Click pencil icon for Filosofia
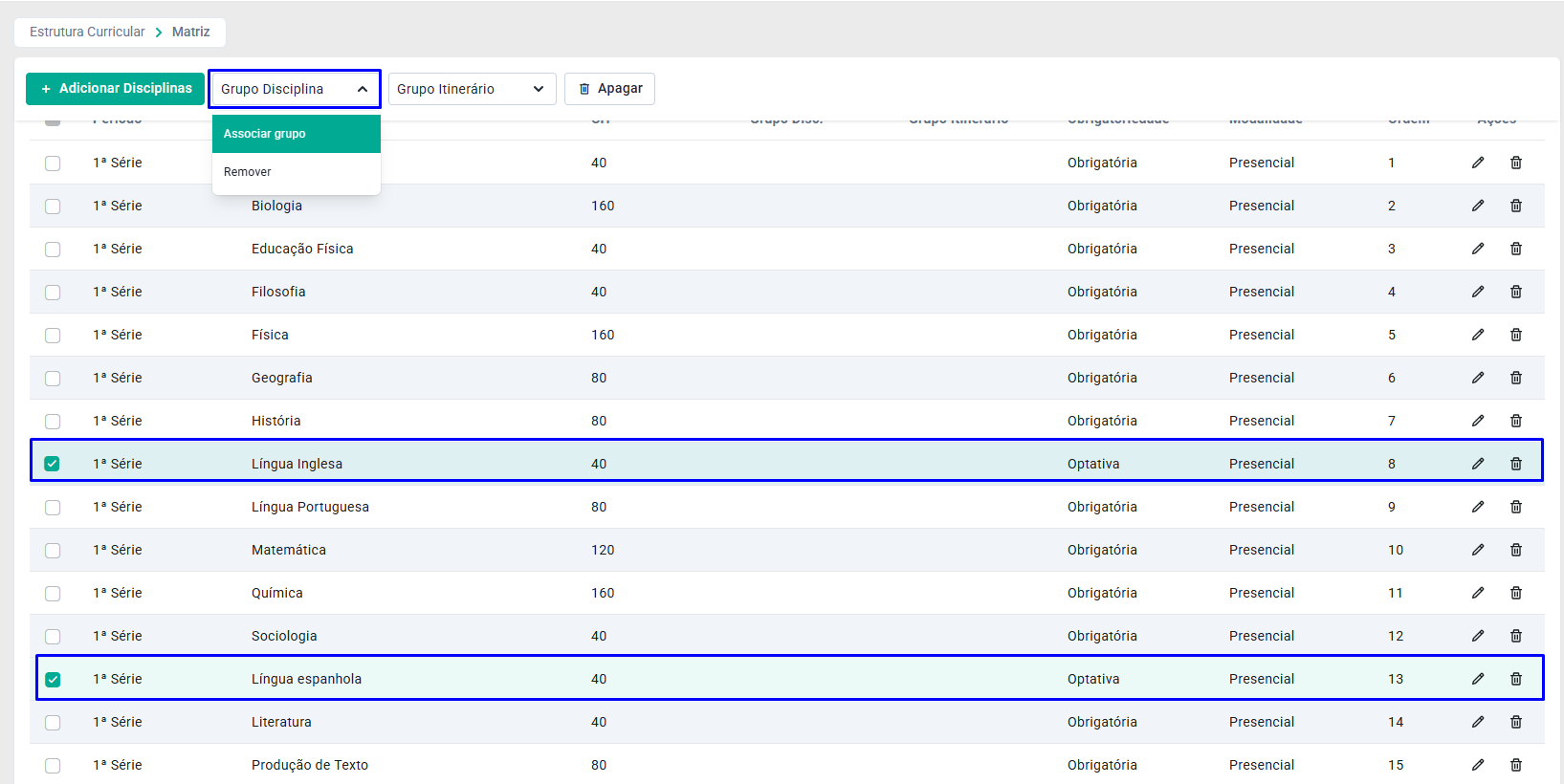Screen dimensions: 1564x784 pos(1478,292)
